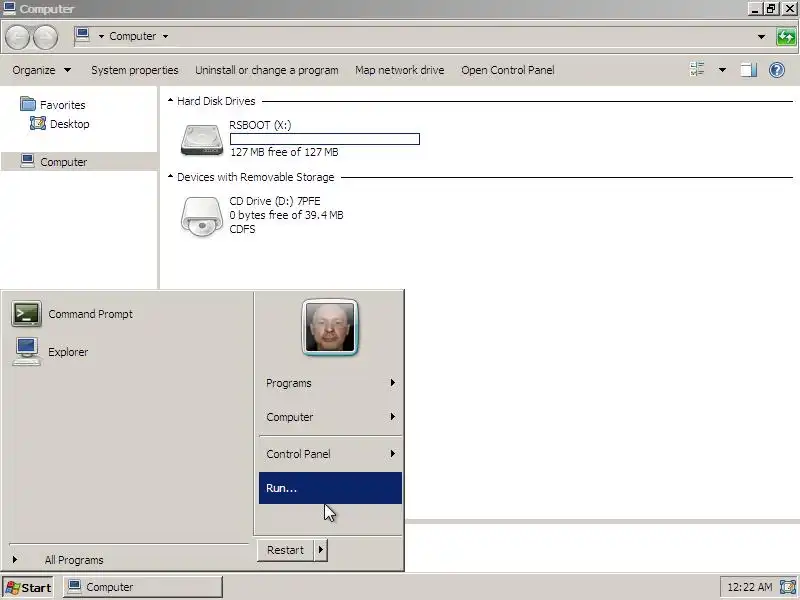The width and height of the screenshot is (800, 600).
Task: Click the Desktop icon in the navigation pane
Action: point(38,123)
